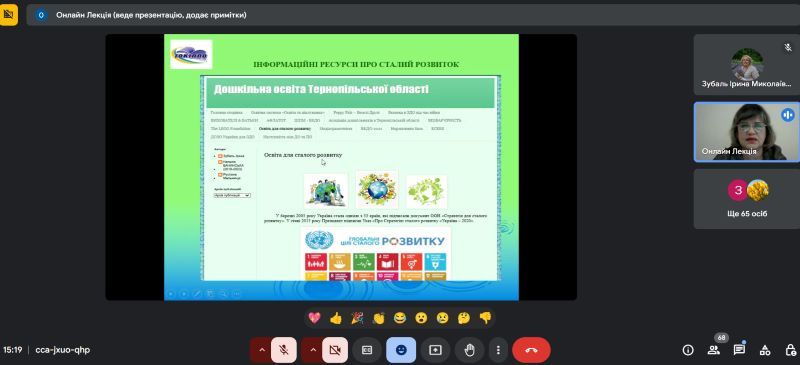The width and height of the screenshot is (800, 365).
Task: Open camera video settings arrow
Action: point(313,350)
